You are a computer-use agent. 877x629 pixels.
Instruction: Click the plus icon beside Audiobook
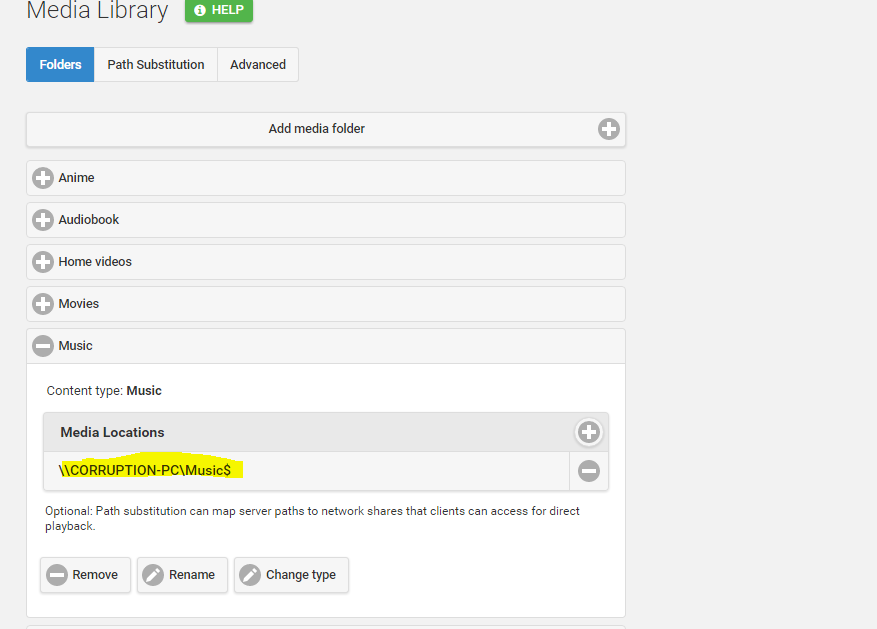[43, 220]
